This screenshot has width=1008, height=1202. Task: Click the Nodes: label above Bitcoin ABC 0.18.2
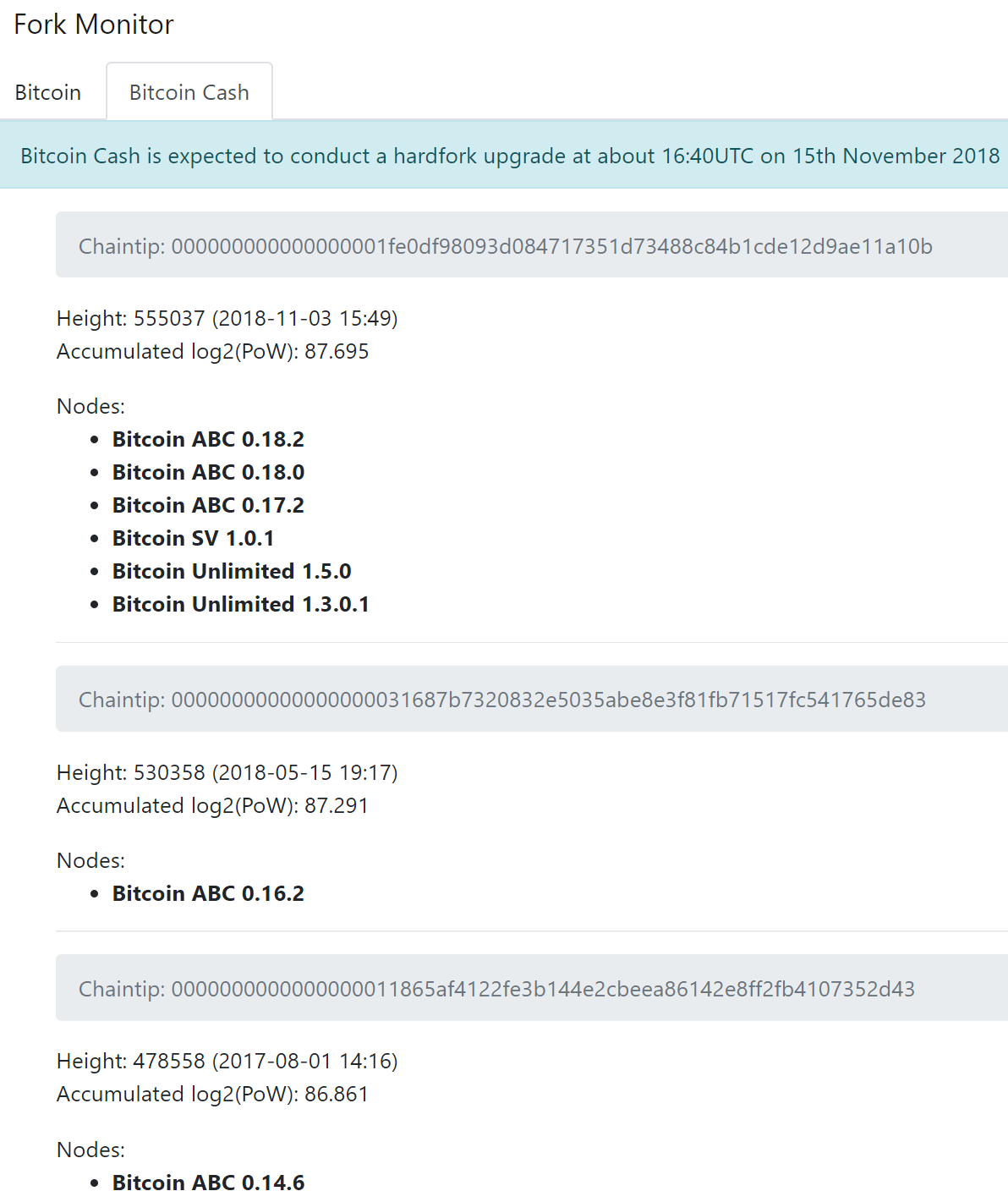(x=90, y=406)
